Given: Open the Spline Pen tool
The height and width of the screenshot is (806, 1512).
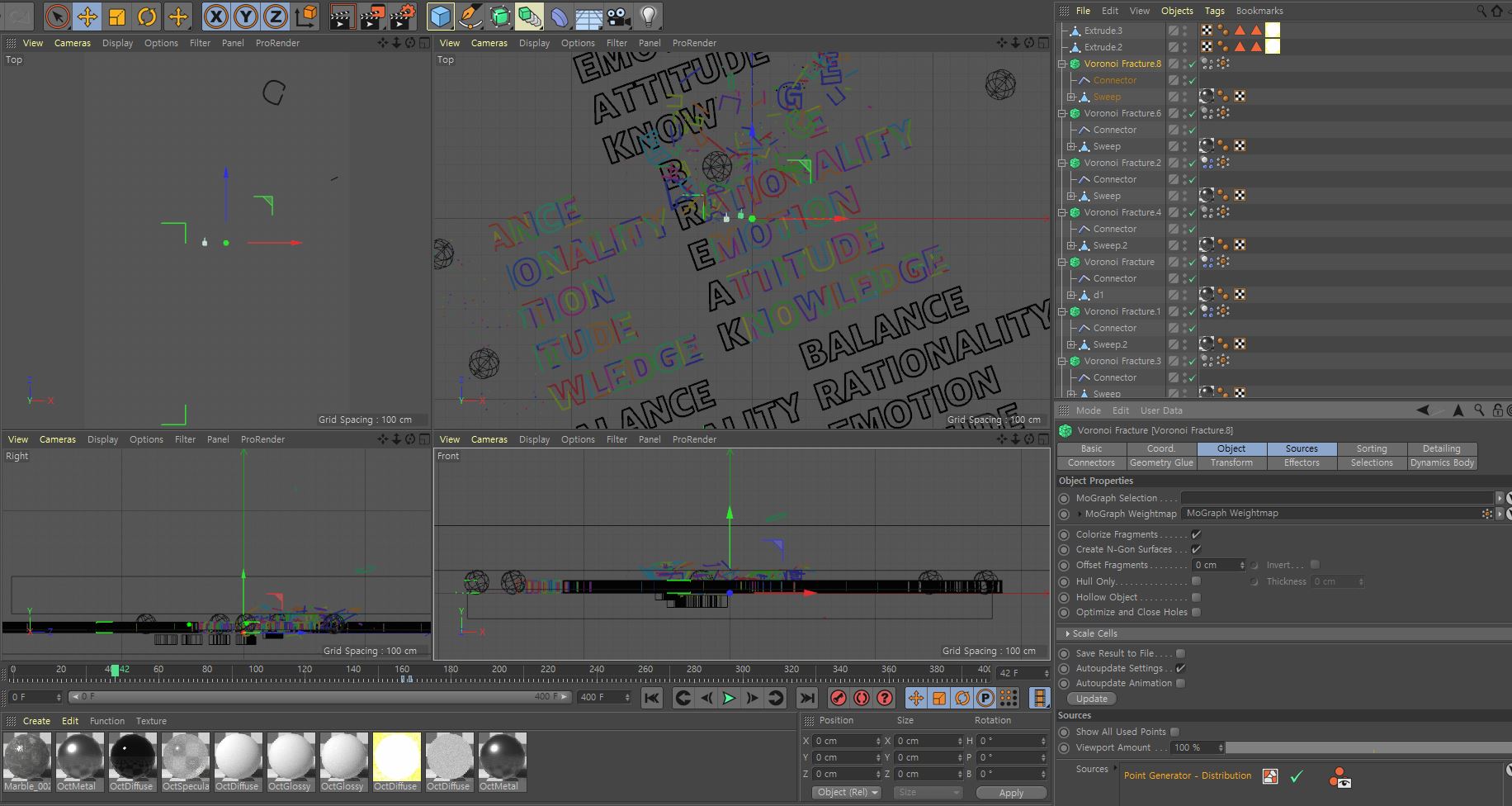Looking at the screenshot, I should pyautogui.click(x=470, y=16).
